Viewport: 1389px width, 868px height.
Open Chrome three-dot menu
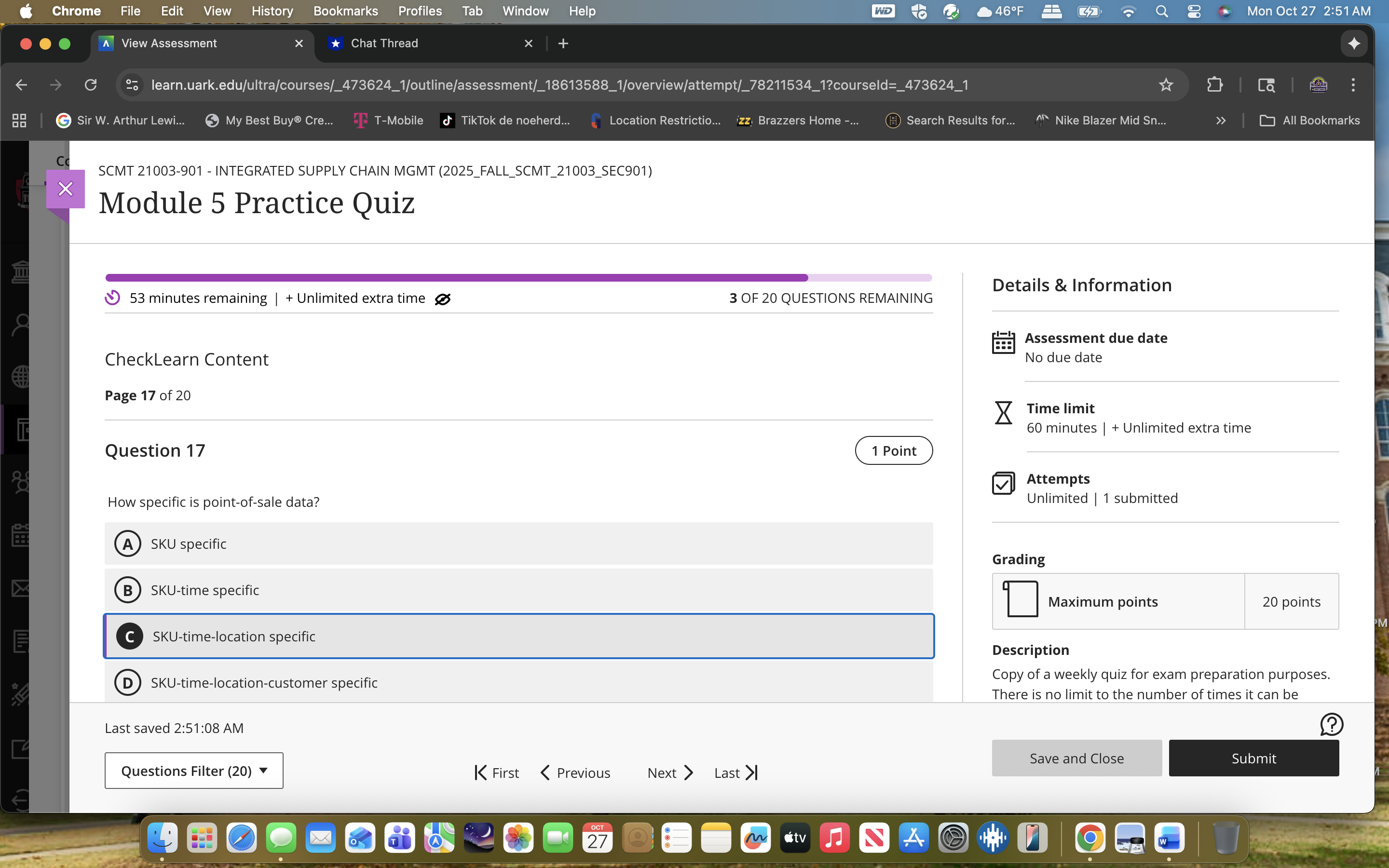(x=1353, y=85)
